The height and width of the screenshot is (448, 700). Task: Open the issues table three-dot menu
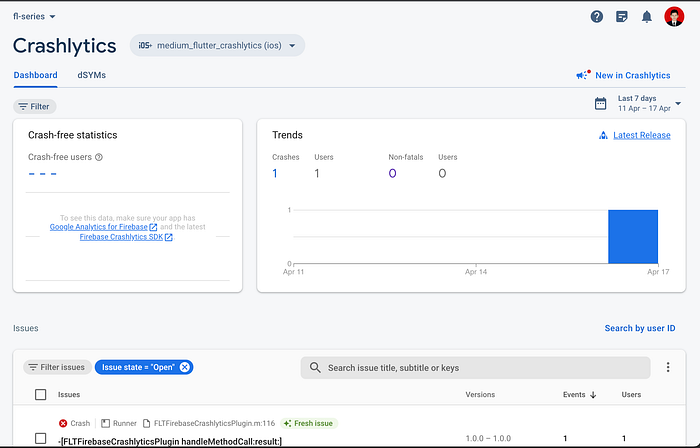tap(668, 367)
